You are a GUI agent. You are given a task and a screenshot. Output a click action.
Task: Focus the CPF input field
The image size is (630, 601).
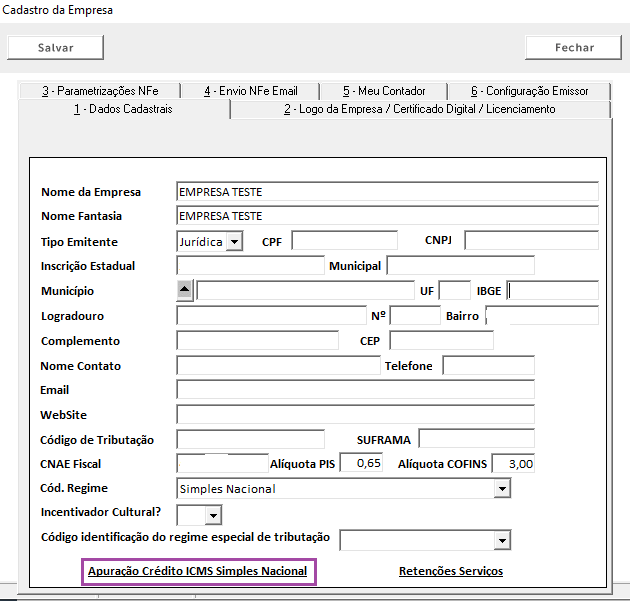point(345,241)
